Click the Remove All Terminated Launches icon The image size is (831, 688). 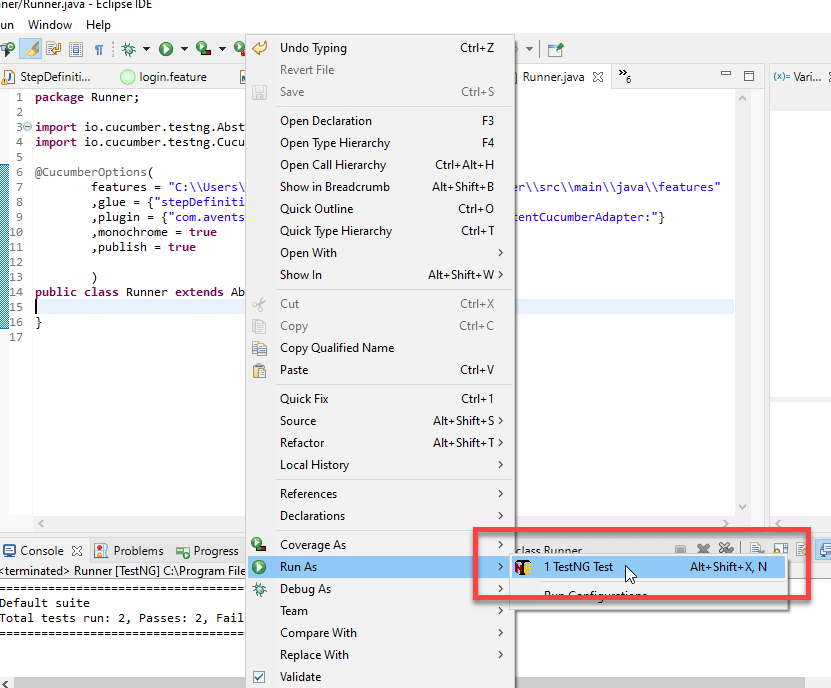click(726, 550)
